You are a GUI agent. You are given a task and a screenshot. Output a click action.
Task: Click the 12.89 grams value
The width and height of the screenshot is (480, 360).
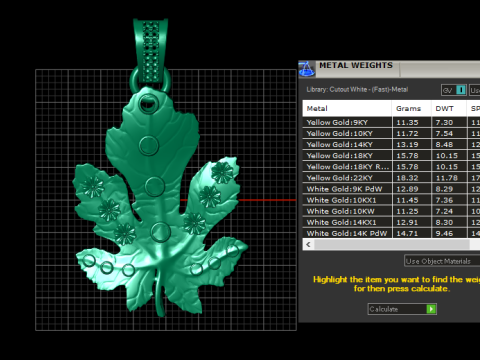[407, 189]
